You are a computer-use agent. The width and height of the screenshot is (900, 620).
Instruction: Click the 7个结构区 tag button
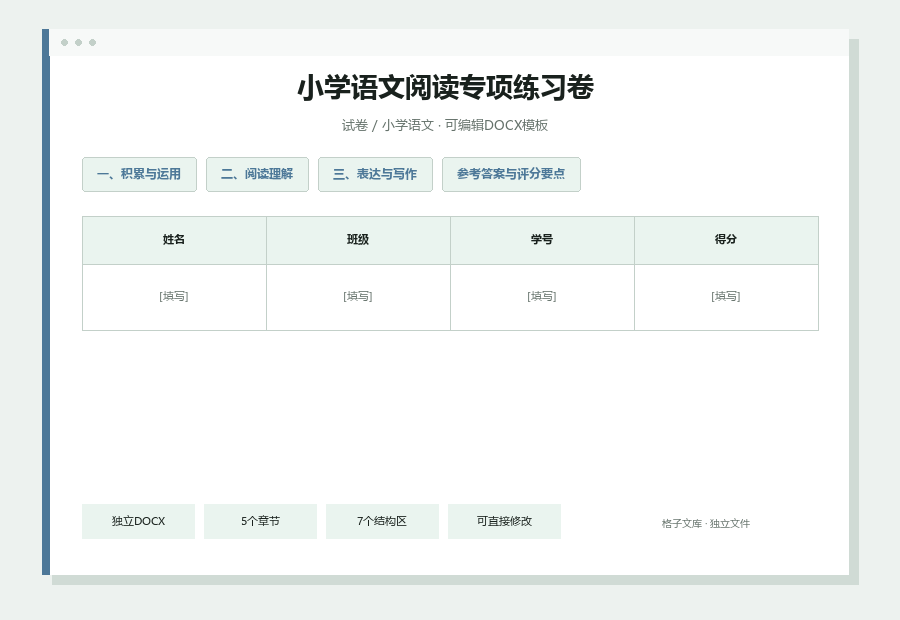(382, 521)
